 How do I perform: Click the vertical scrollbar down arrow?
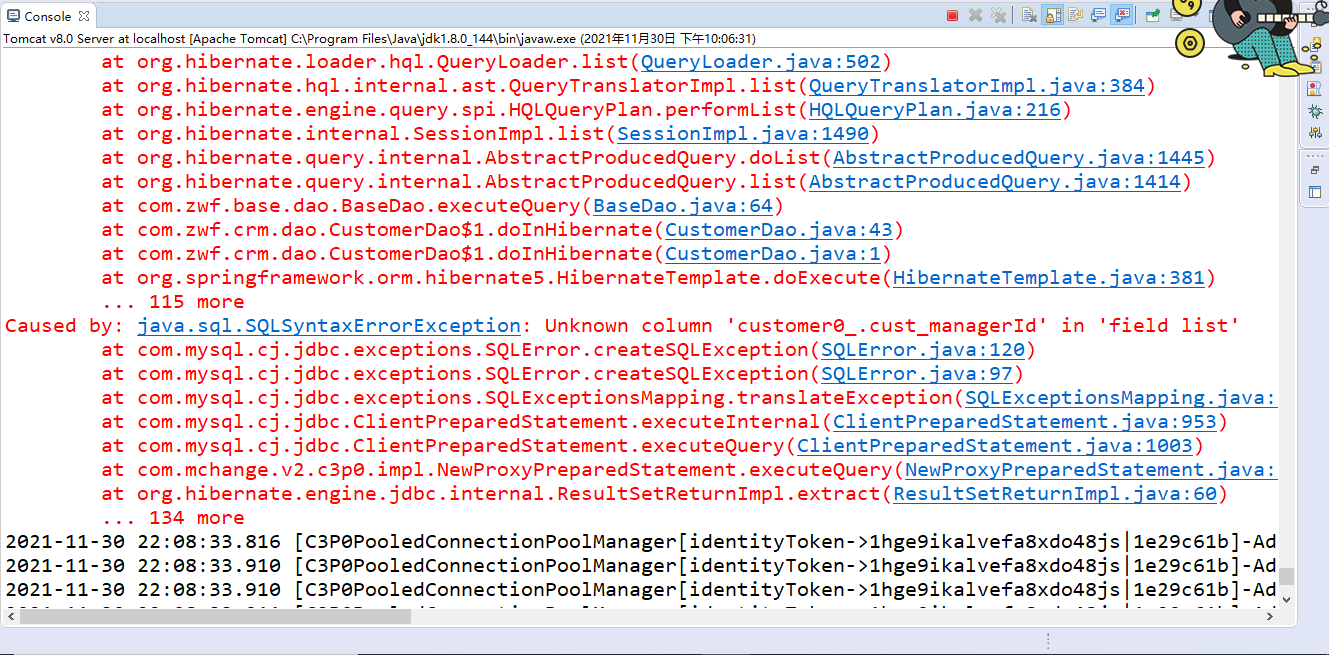point(1287,599)
